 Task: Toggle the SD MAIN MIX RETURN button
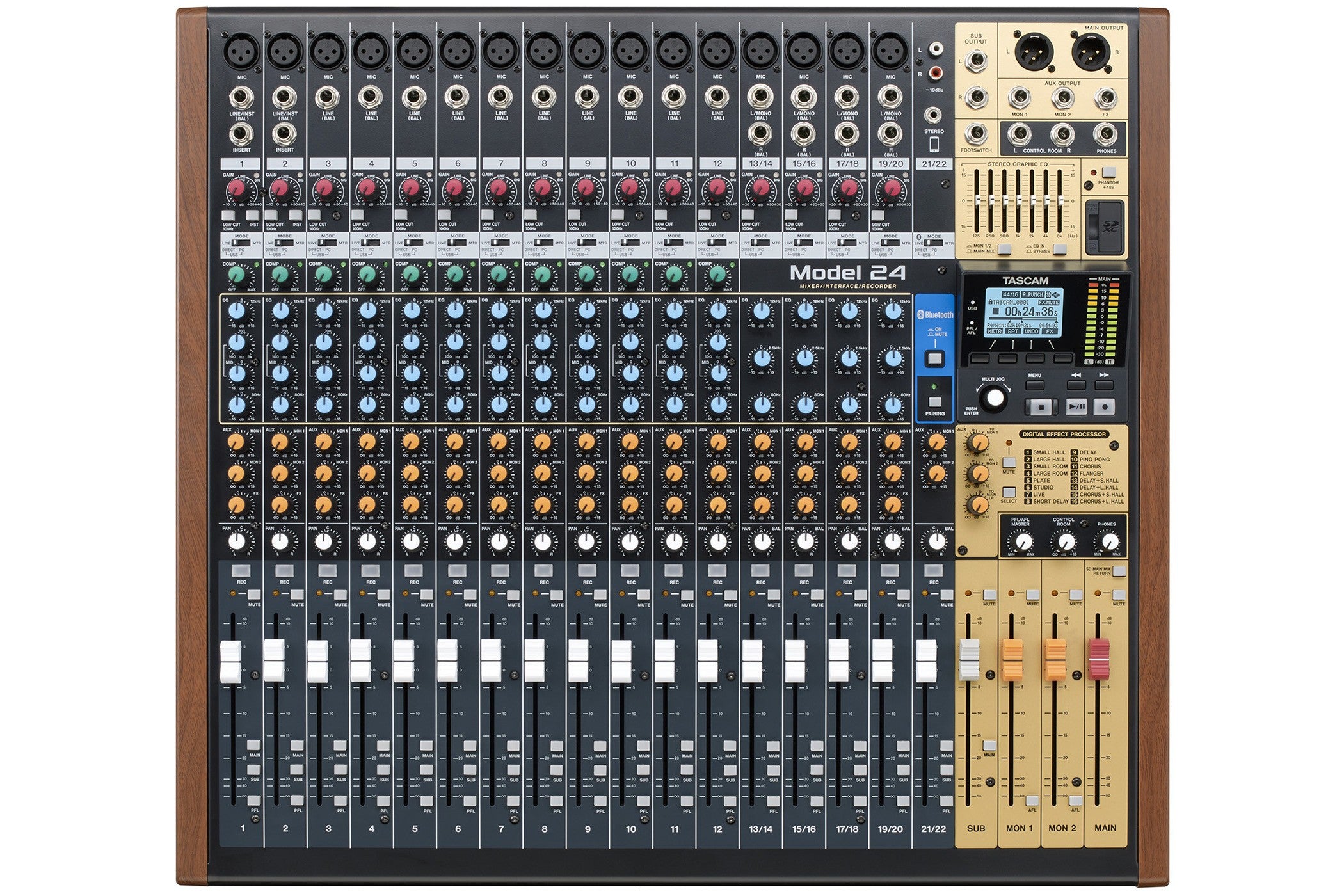[1119, 571]
